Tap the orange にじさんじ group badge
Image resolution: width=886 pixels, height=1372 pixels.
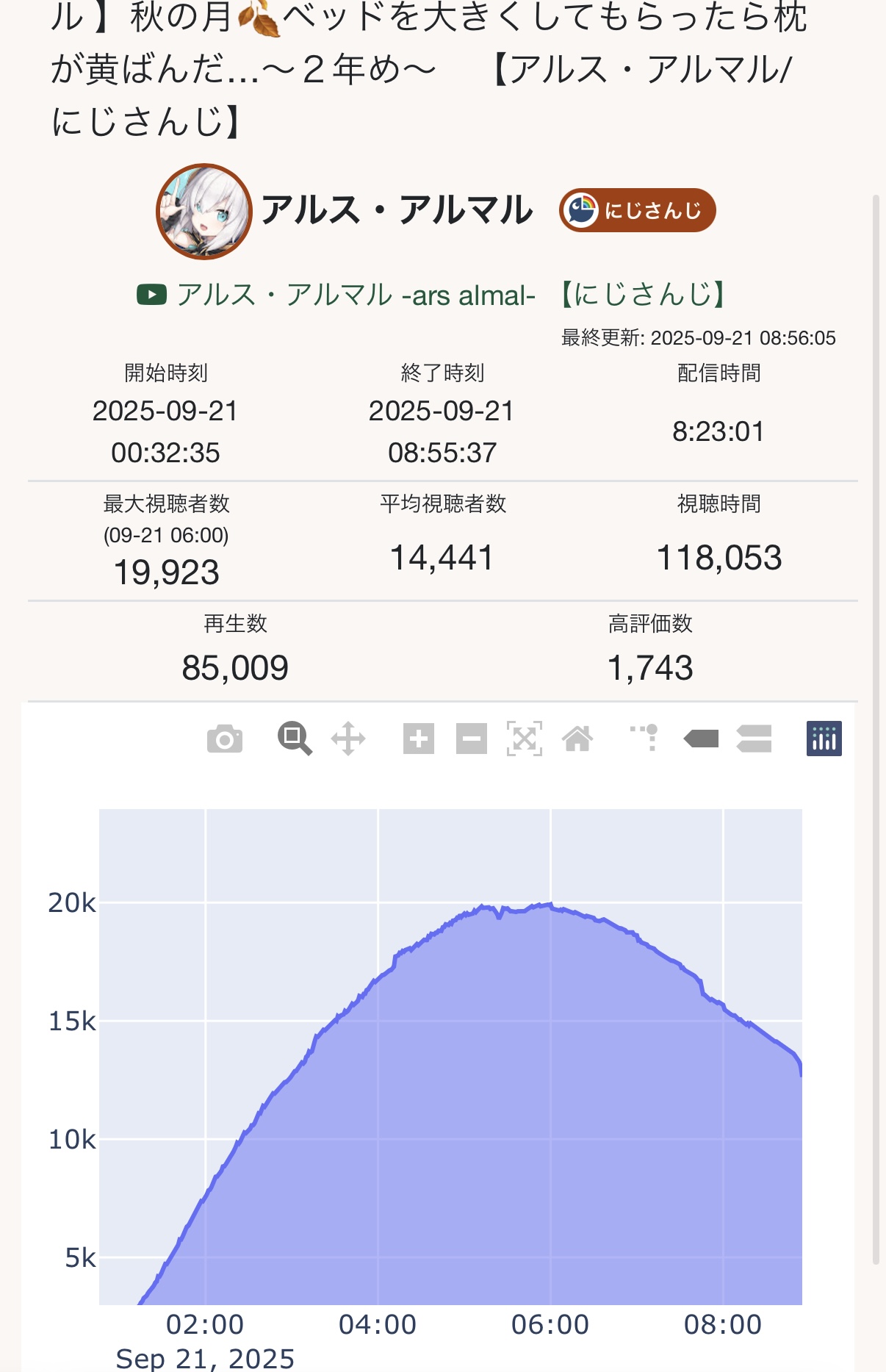(637, 211)
